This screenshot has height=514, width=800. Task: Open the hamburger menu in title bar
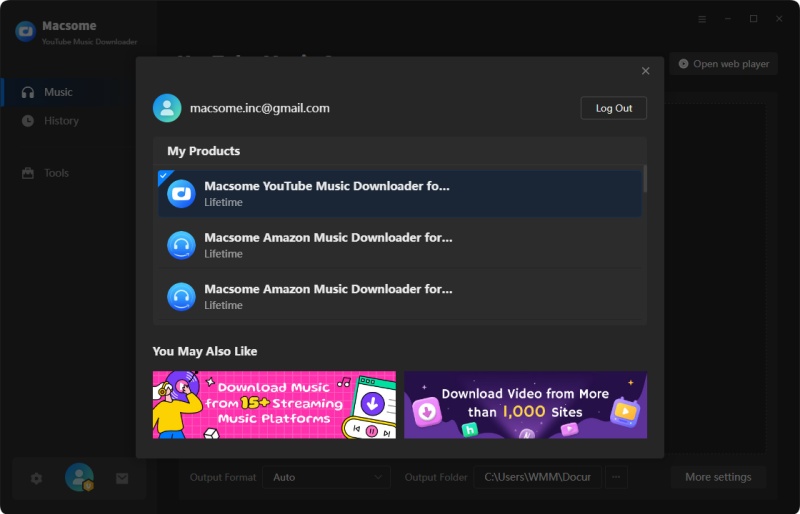(702, 19)
